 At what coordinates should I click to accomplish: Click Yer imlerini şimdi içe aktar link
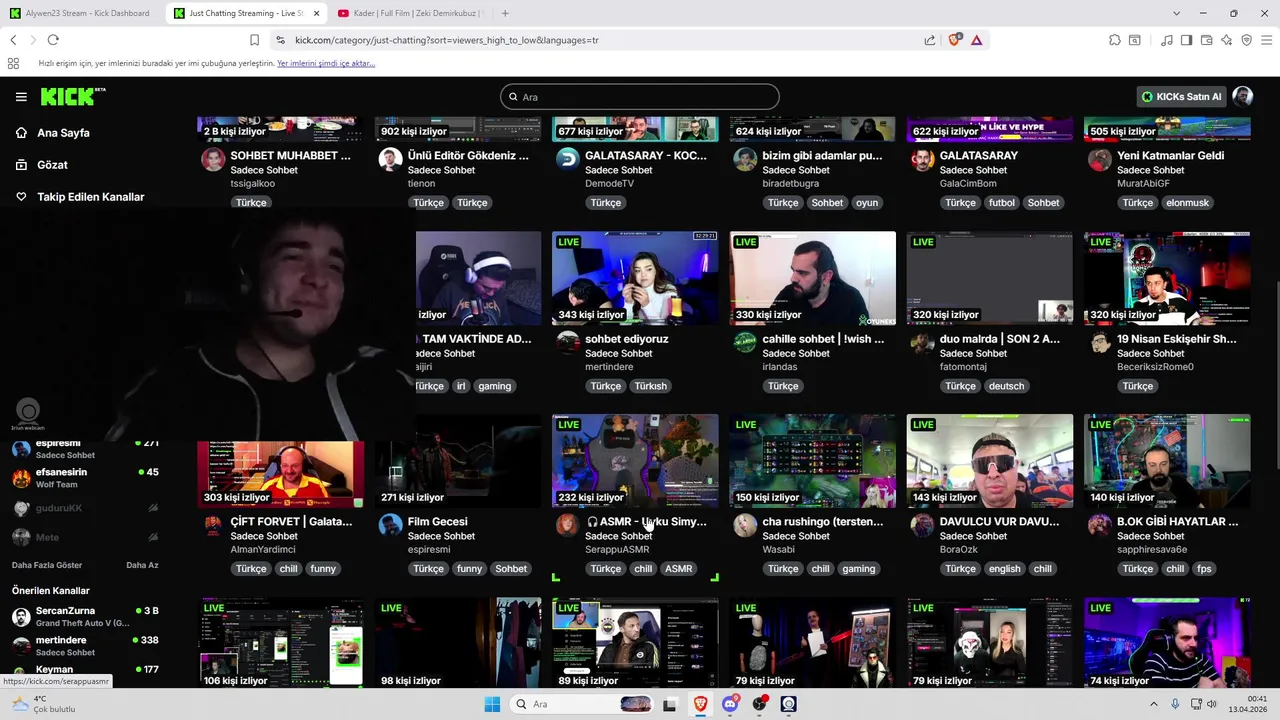[x=326, y=63]
